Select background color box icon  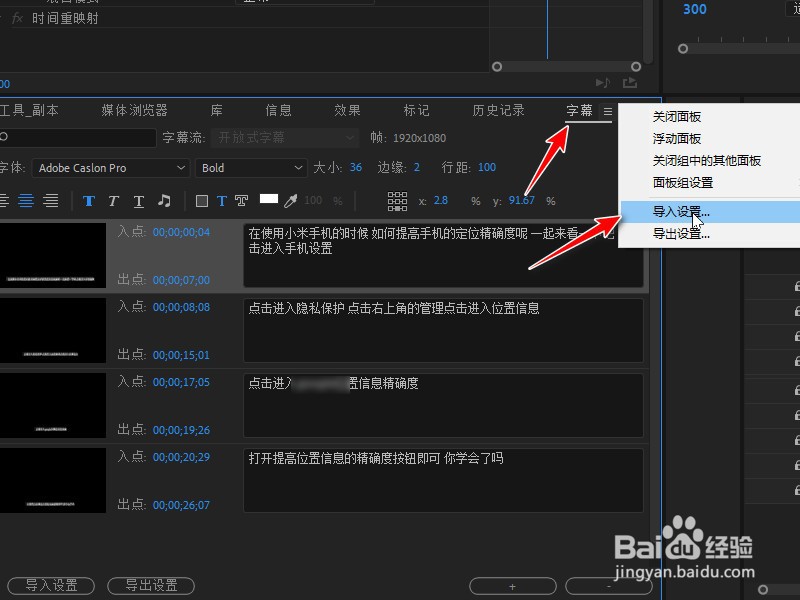point(202,201)
